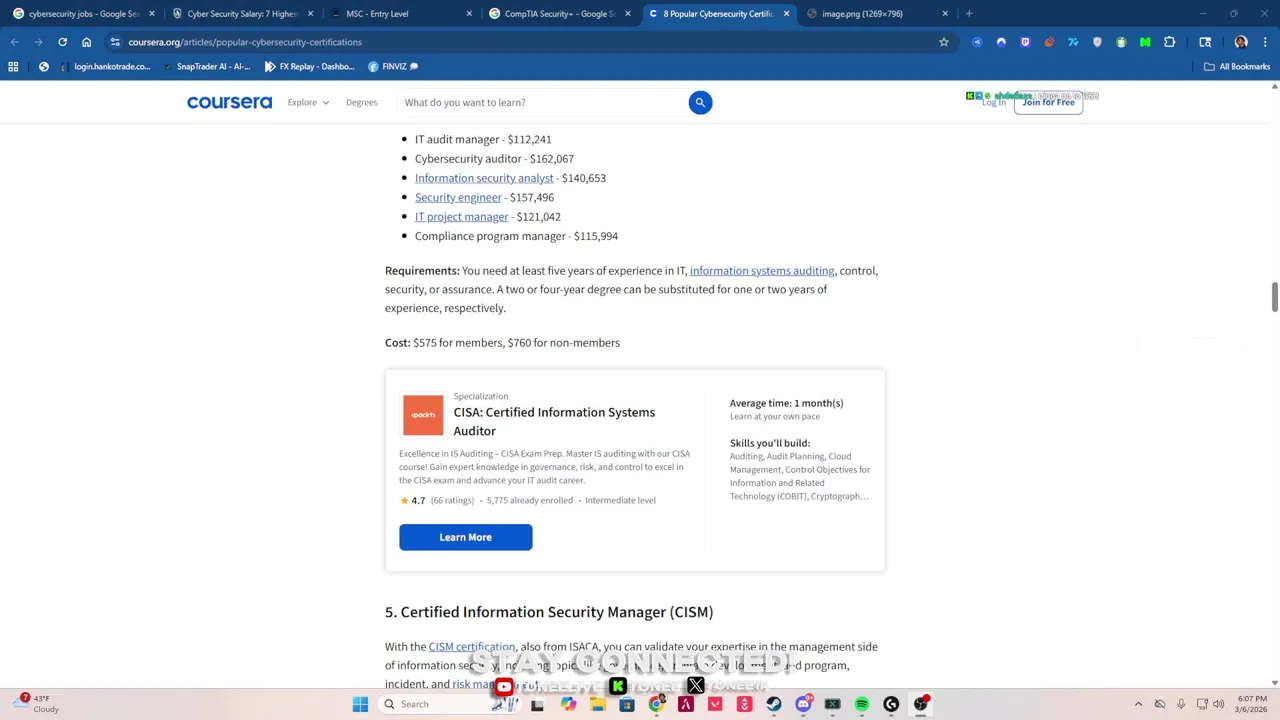Open the IT project manager link
1280x720 pixels.
tap(461, 216)
